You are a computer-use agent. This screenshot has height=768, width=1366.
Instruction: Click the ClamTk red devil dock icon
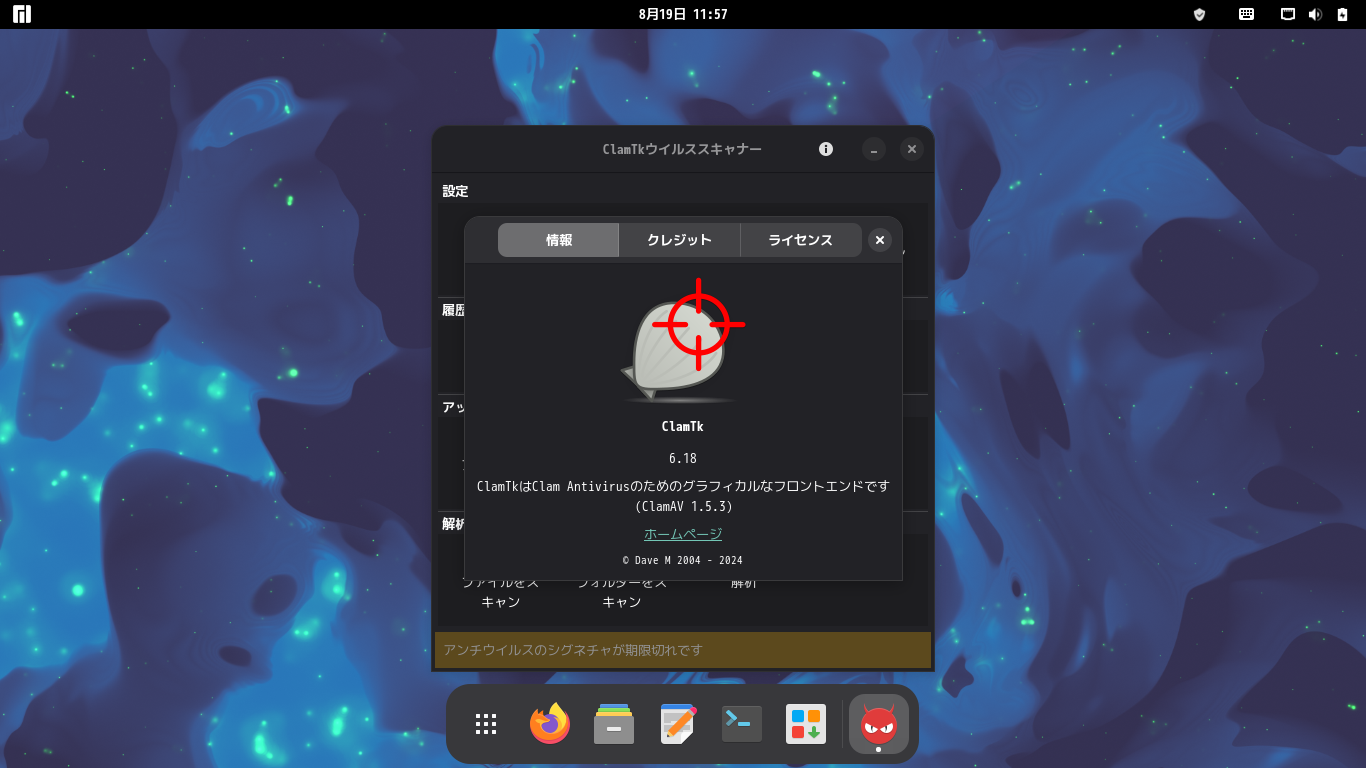879,724
